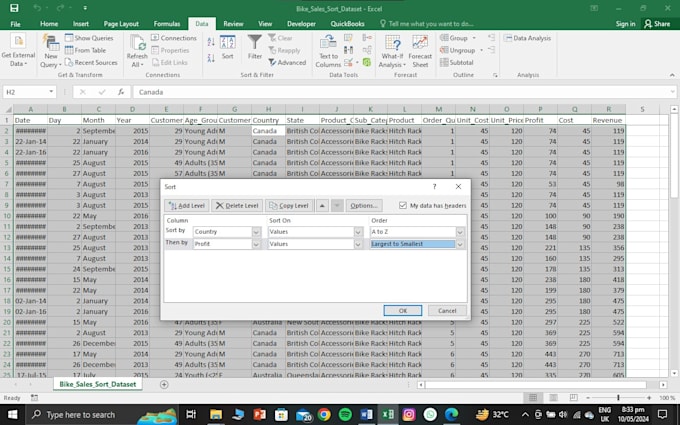Click Clear filter in ribbon
680x425 pixels.
click(x=280, y=38)
